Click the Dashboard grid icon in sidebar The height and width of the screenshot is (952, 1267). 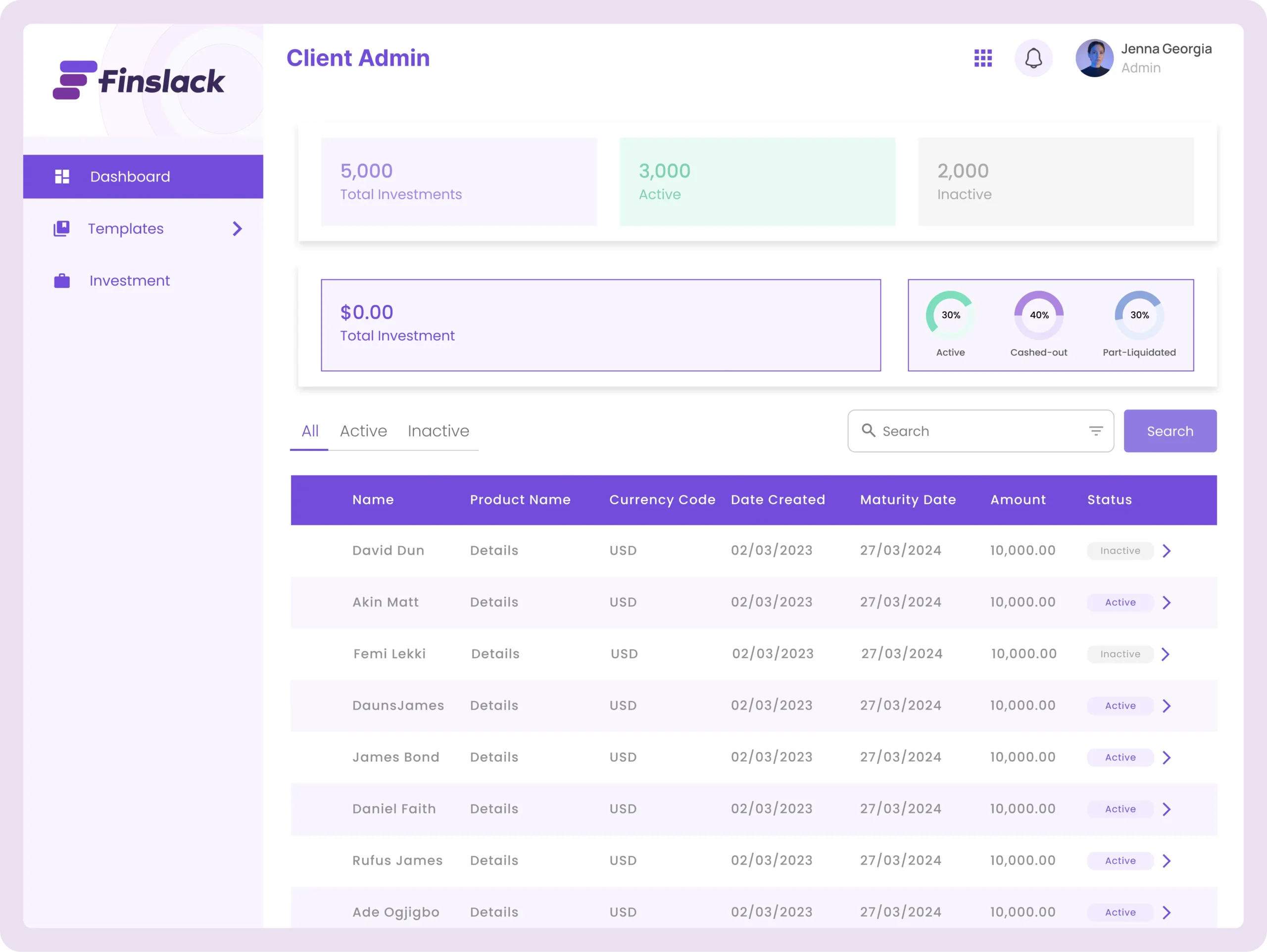[62, 177]
